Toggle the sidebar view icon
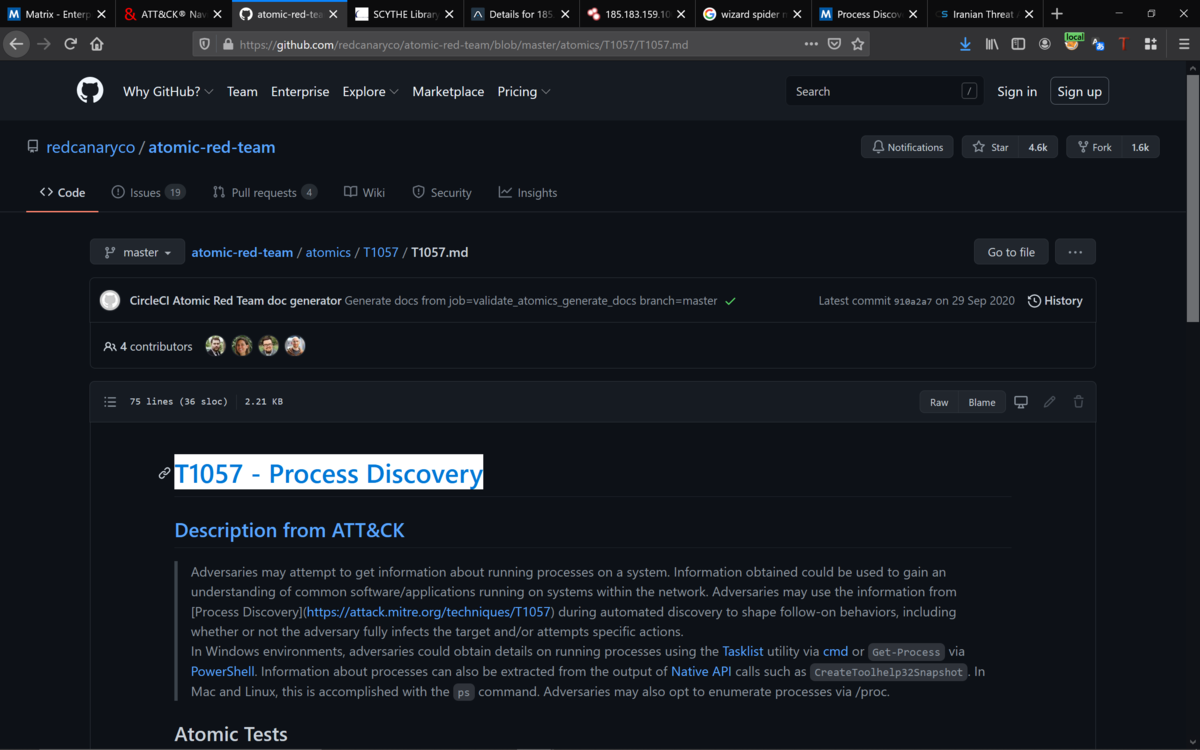Screen dimensions: 1200x750 1018,44
